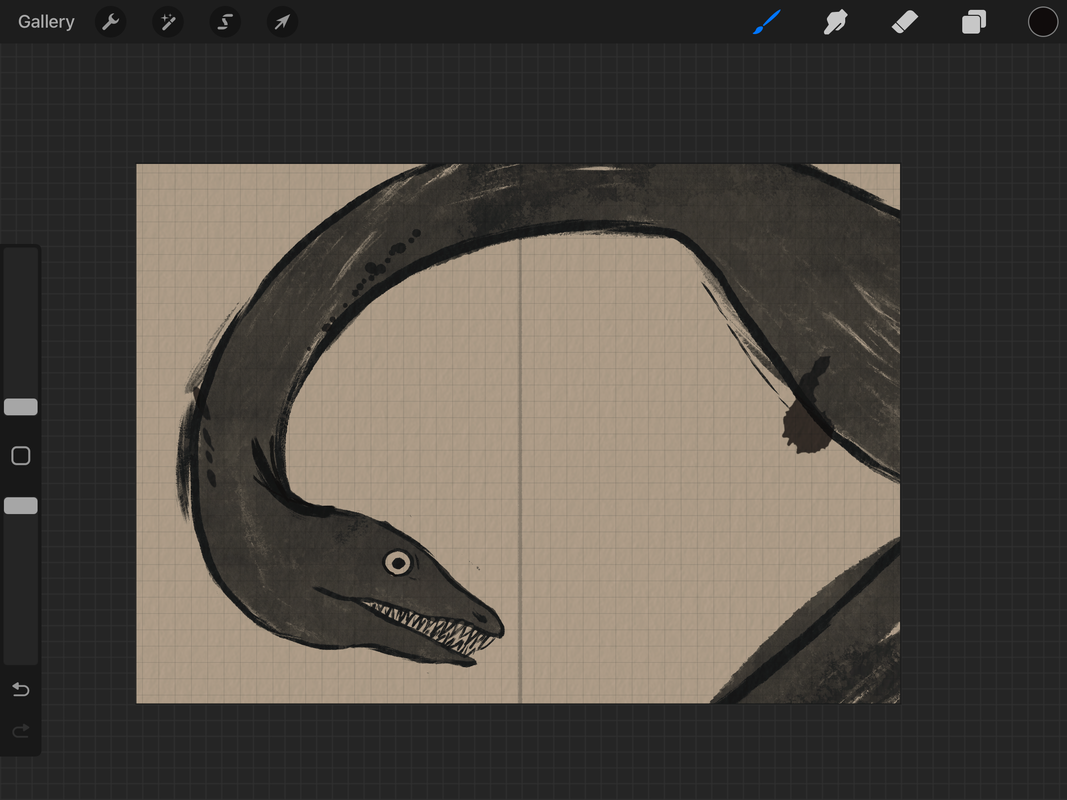The width and height of the screenshot is (1067, 800).
Task: Click the eel's eye on the canvas
Action: [398, 563]
